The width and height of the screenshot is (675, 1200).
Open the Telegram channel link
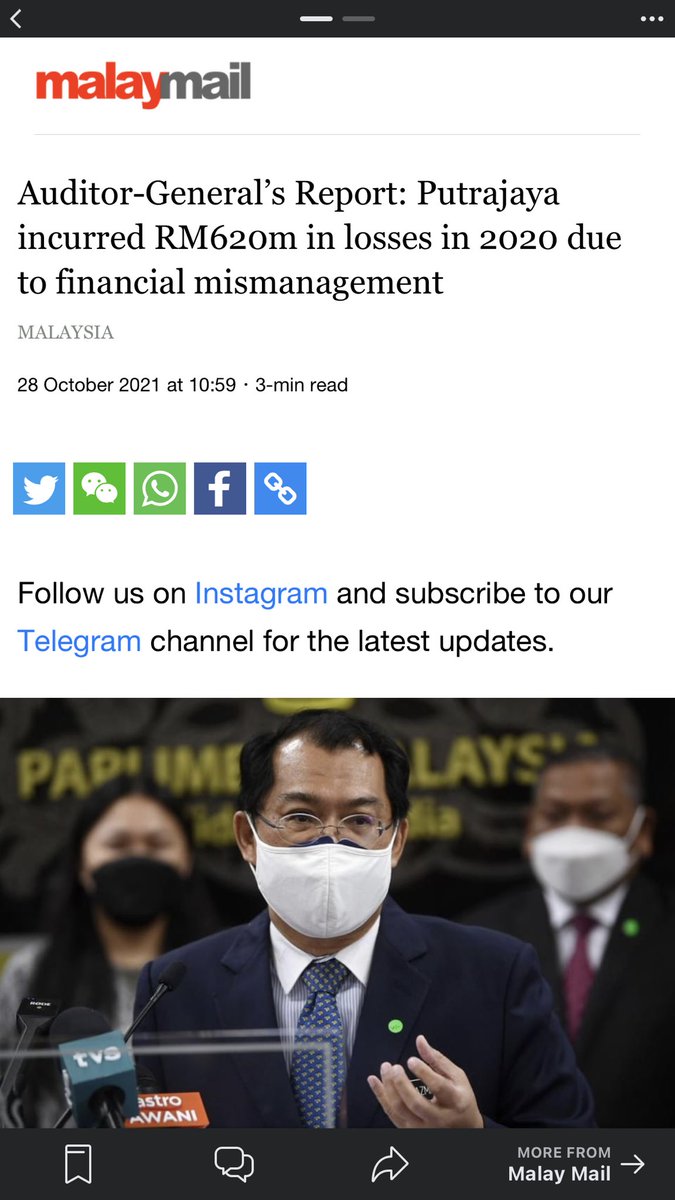(79, 641)
